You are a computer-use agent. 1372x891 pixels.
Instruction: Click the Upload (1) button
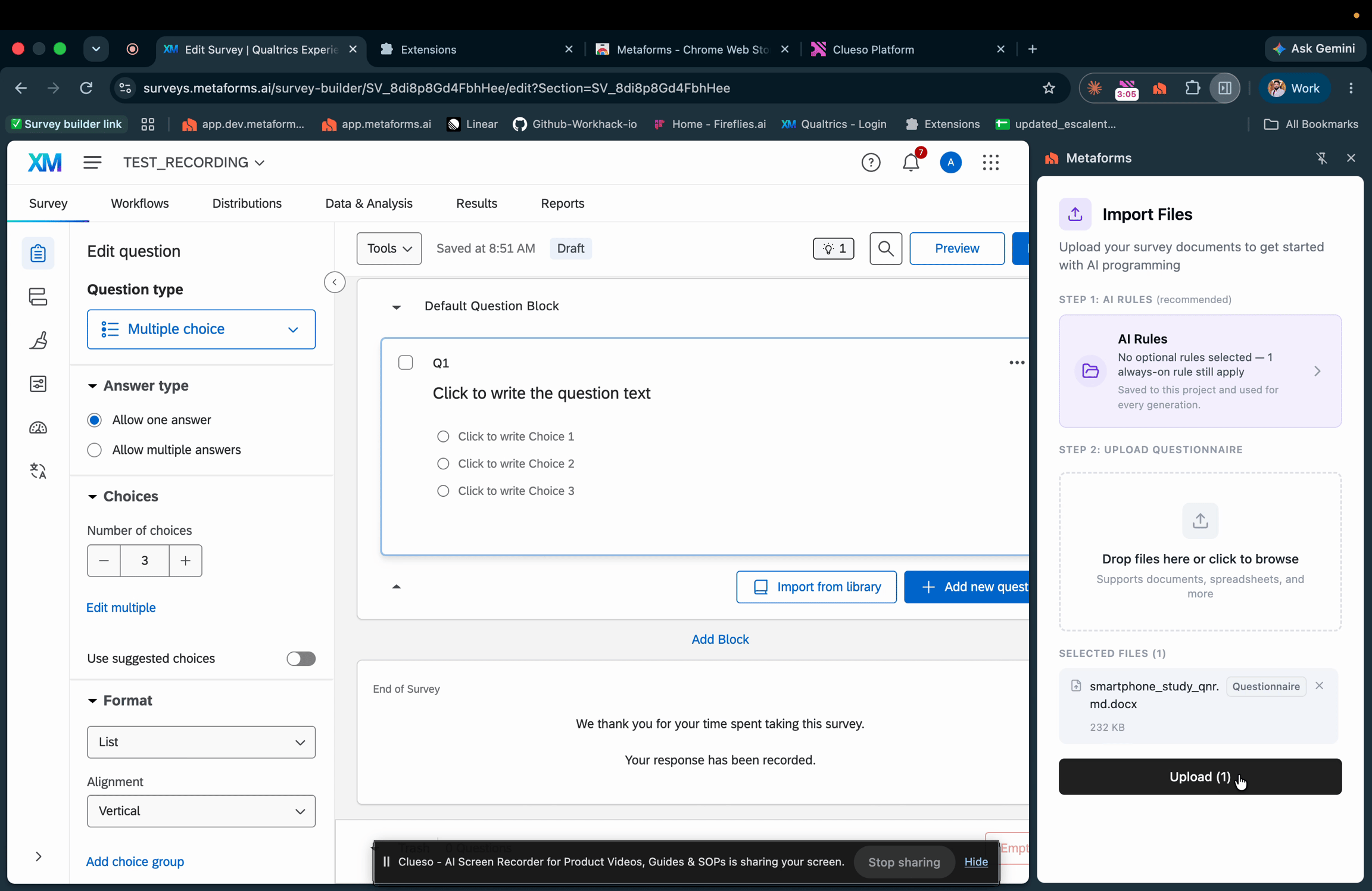click(x=1200, y=777)
